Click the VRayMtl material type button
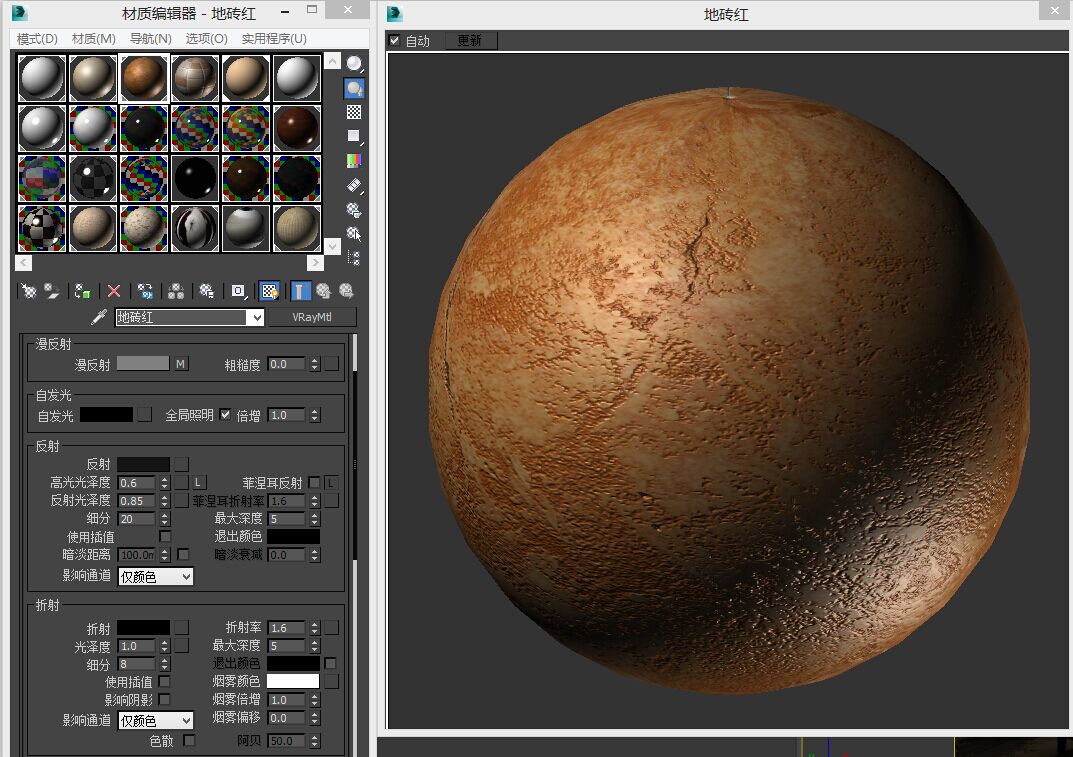 (x=312, y=317)
